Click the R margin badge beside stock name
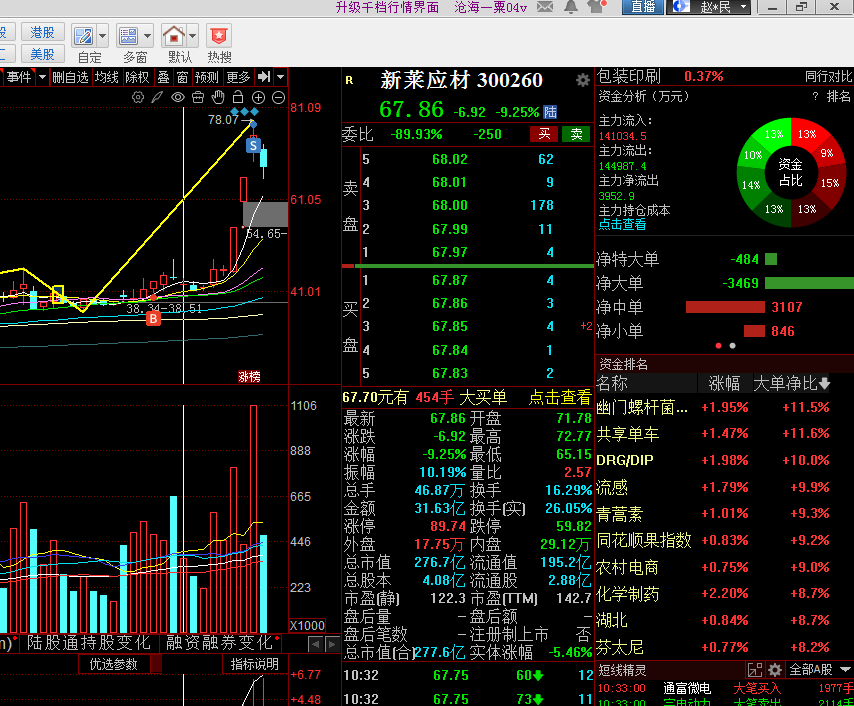Viewport: 854px width, 706px height. pyautogui.click(x=349, y=80)
